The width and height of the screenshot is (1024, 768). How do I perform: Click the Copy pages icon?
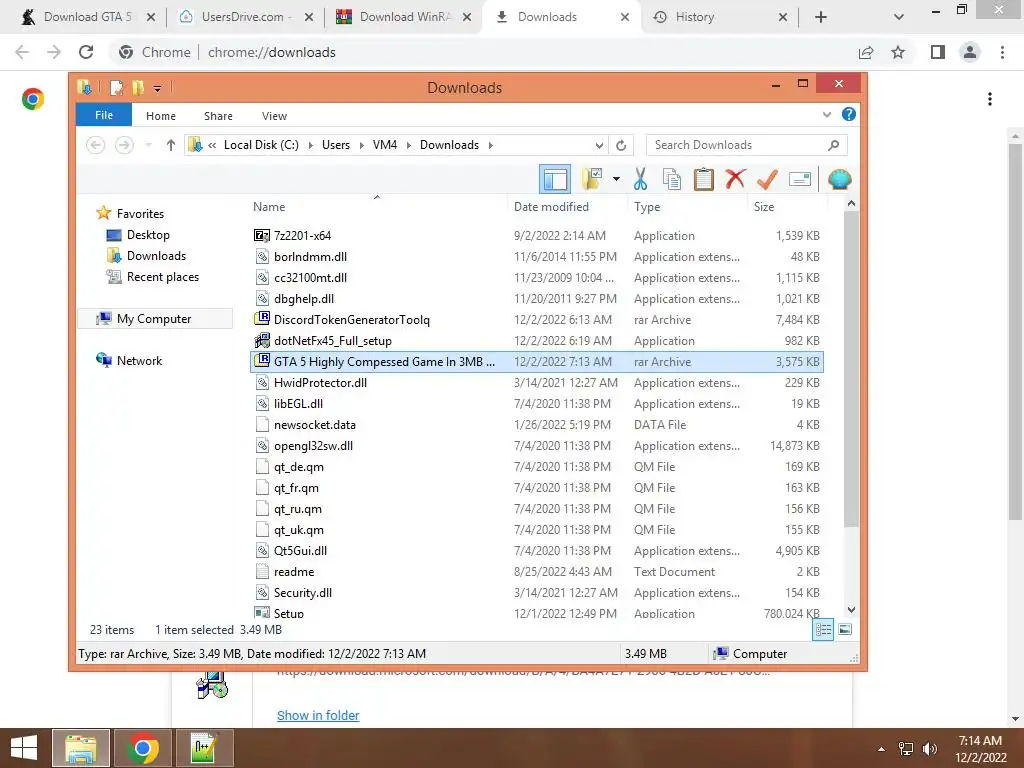[671, 179]
